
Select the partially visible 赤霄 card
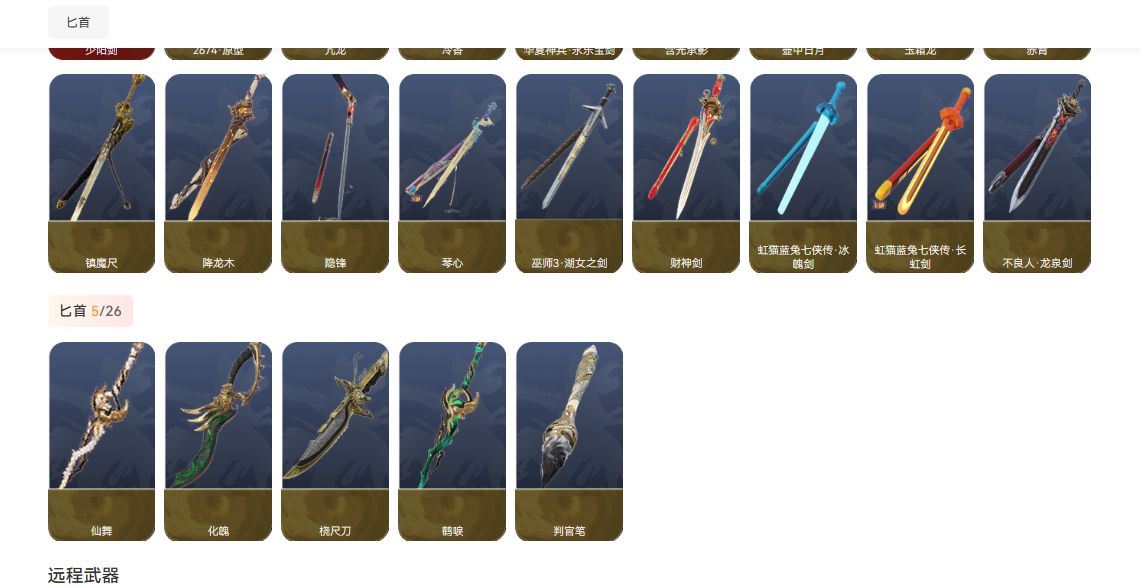tap(1037, 54)
